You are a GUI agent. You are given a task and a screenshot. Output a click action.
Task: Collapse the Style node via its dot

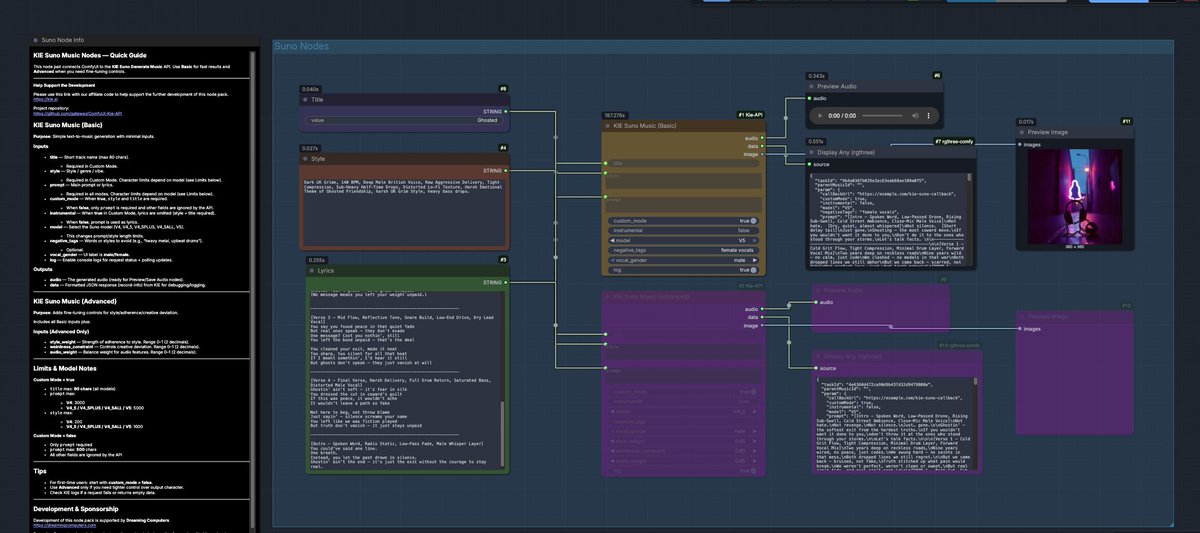click(x=306, y=159)
